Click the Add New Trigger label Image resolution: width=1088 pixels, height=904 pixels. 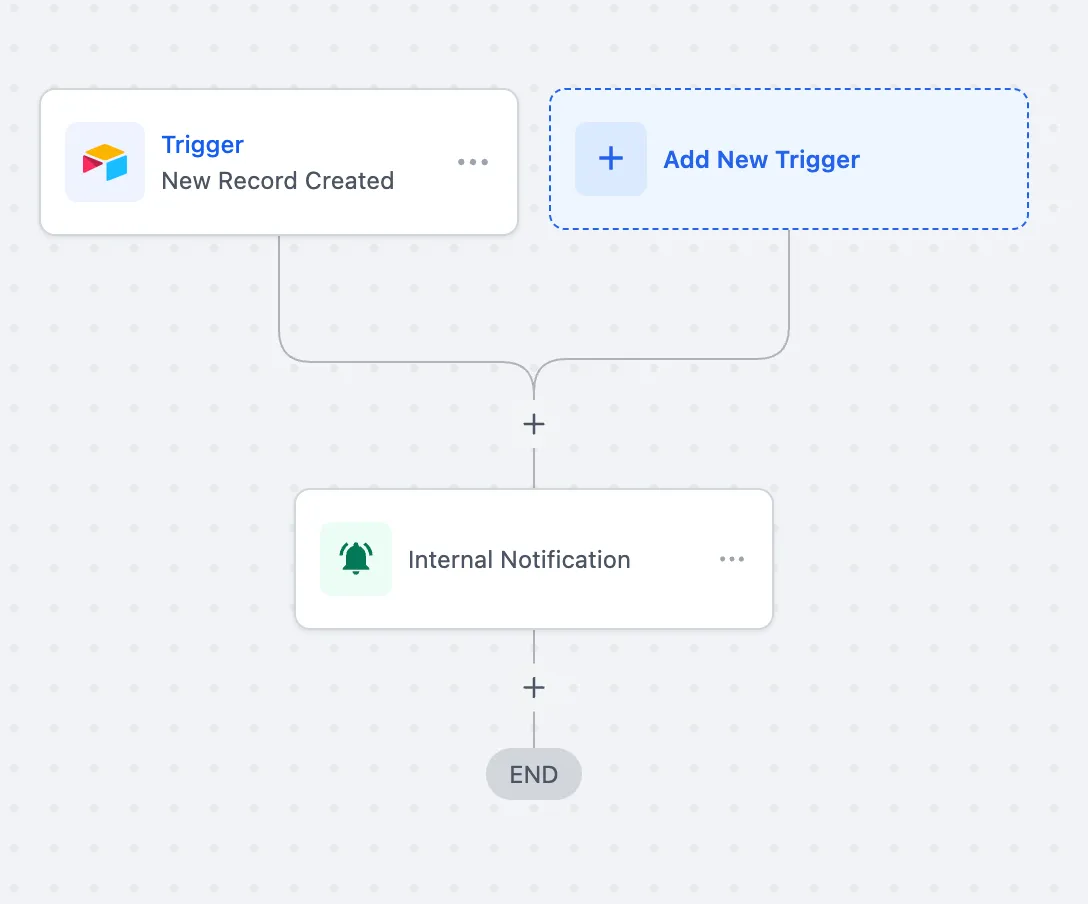[761, 160]
